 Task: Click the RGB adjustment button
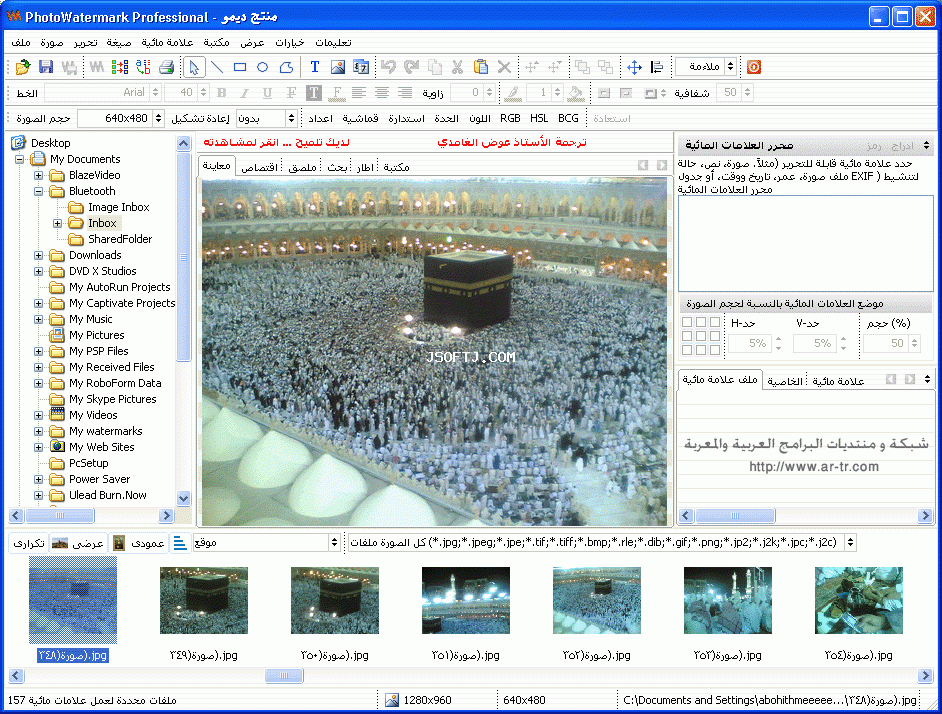click(x=510, y=118)
